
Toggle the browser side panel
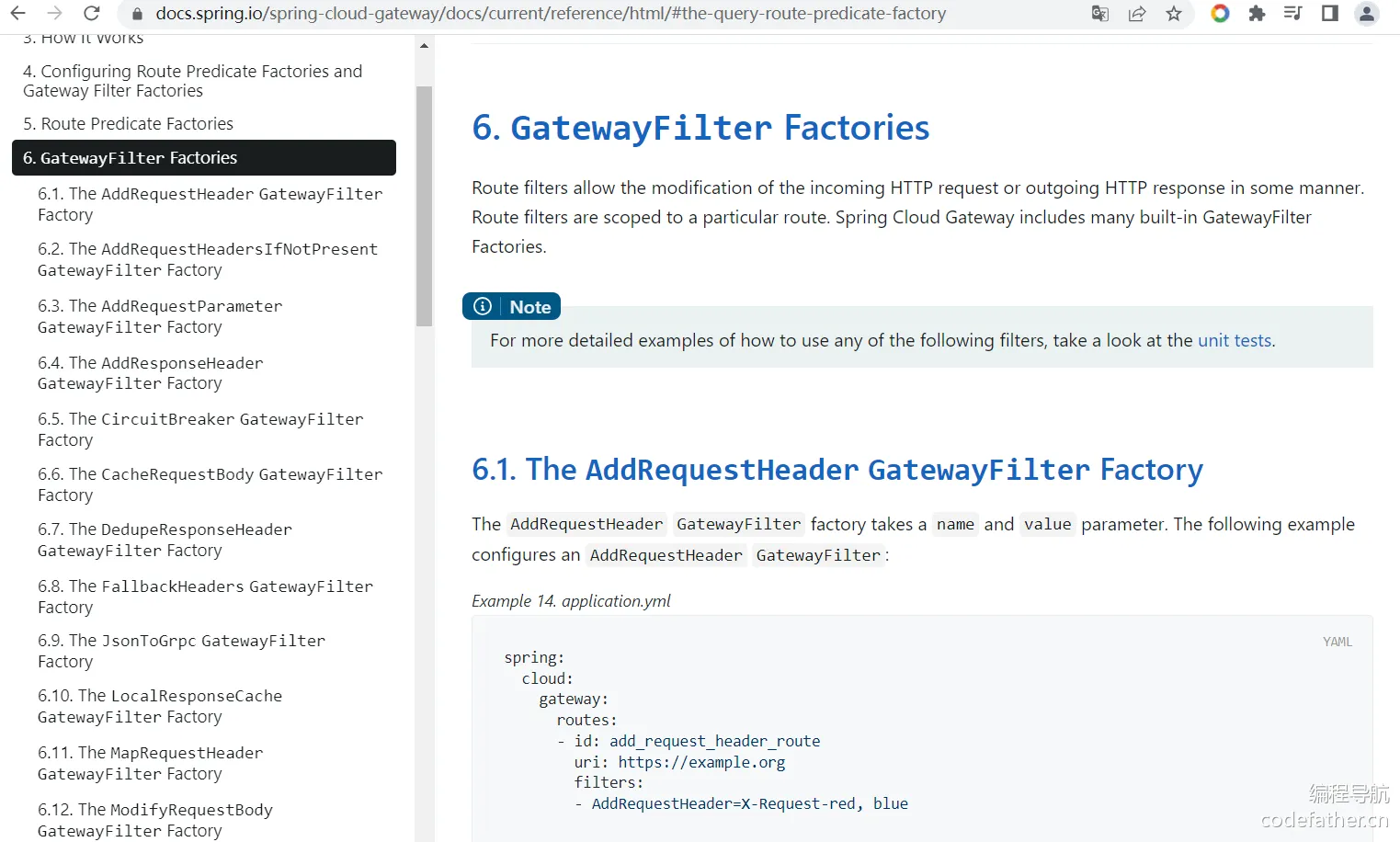(1330, 14)
